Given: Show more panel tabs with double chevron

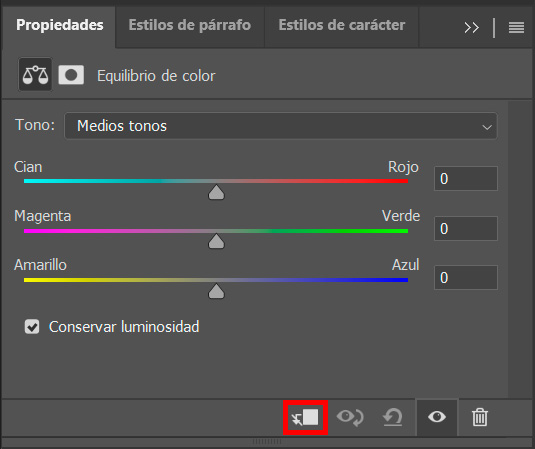Looking at the screenshot, I should click(x=472, y=27).
